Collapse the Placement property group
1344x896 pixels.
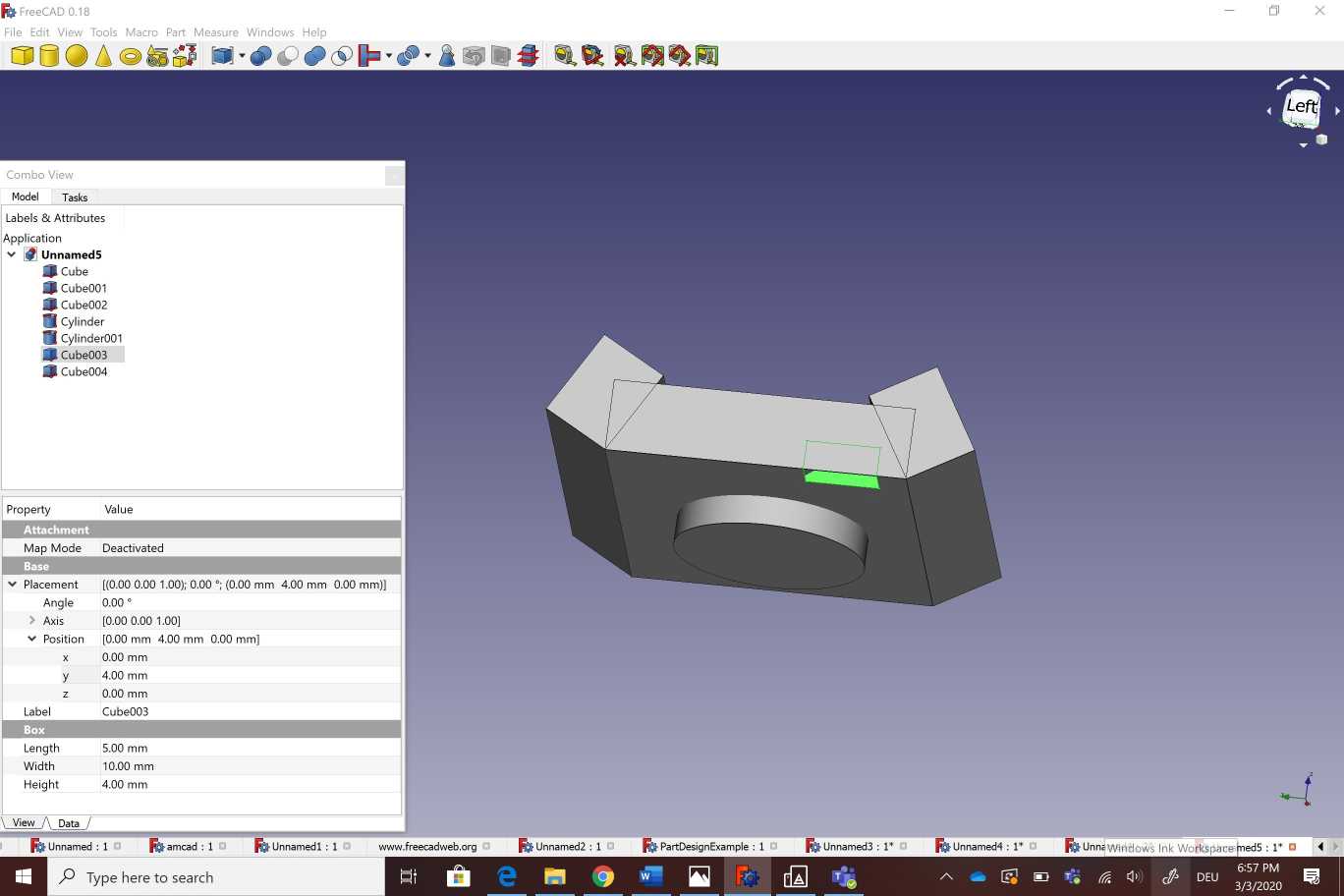pos(13,585)
